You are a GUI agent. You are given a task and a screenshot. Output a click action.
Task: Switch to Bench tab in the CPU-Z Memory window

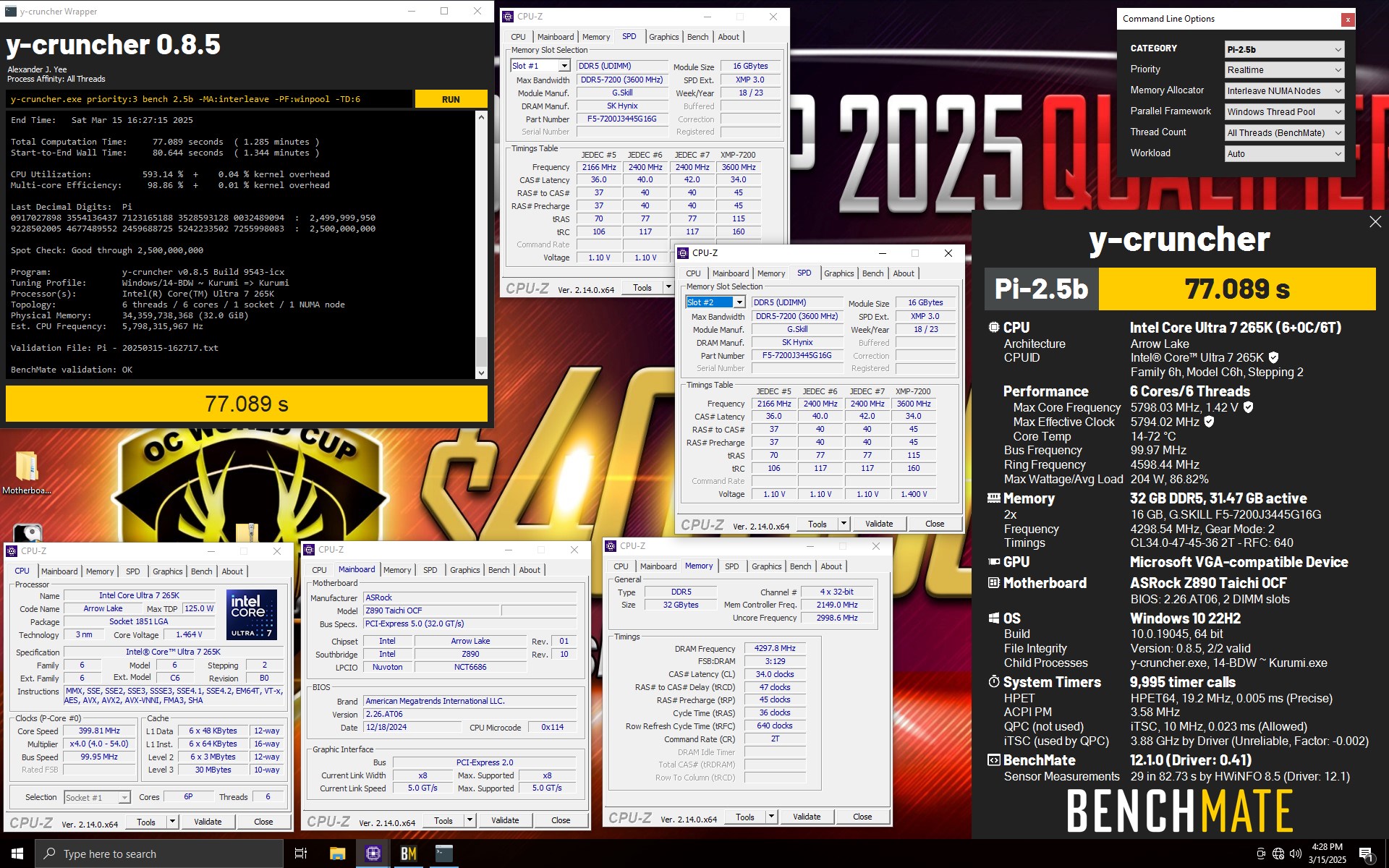(800, 566)
